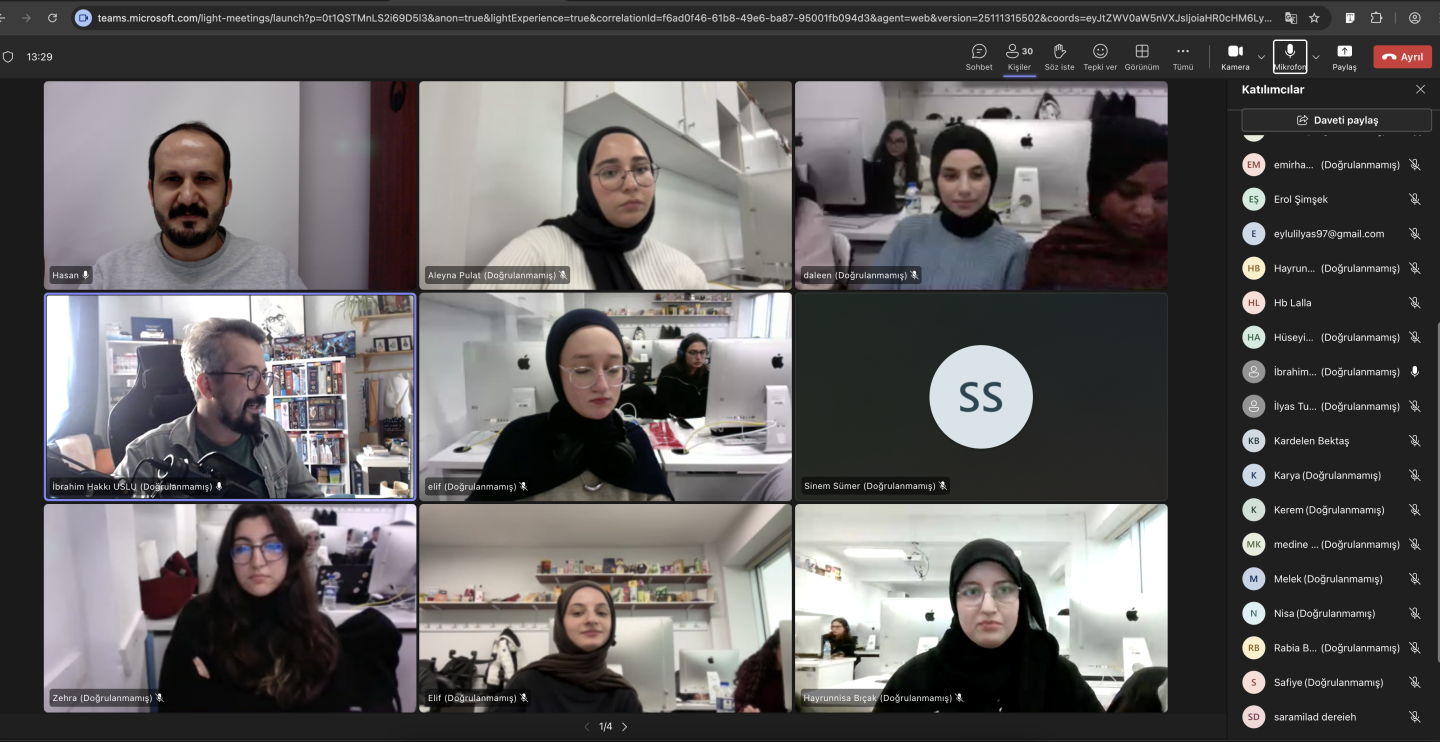1440x742 pixels.
Task: Expand the microphone options dropdown arrow
Action: point(1316,57)
